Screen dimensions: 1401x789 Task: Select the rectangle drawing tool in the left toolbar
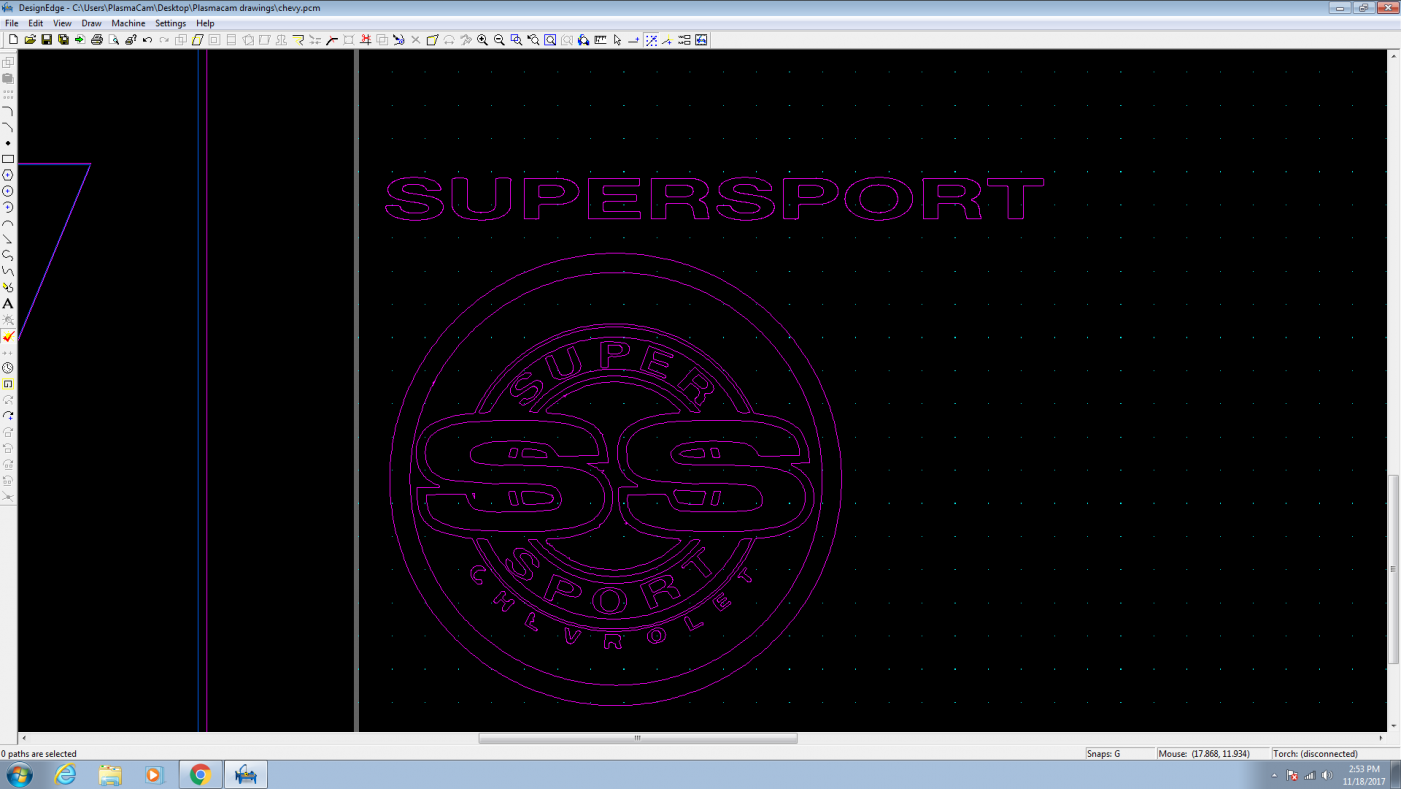tap(8, 159)
